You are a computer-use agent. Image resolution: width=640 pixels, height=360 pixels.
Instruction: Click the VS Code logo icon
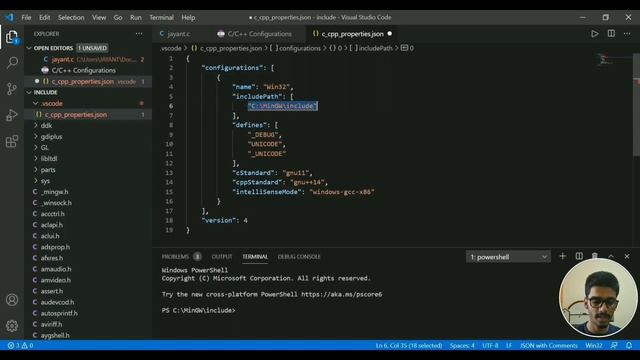click(10, 17)
